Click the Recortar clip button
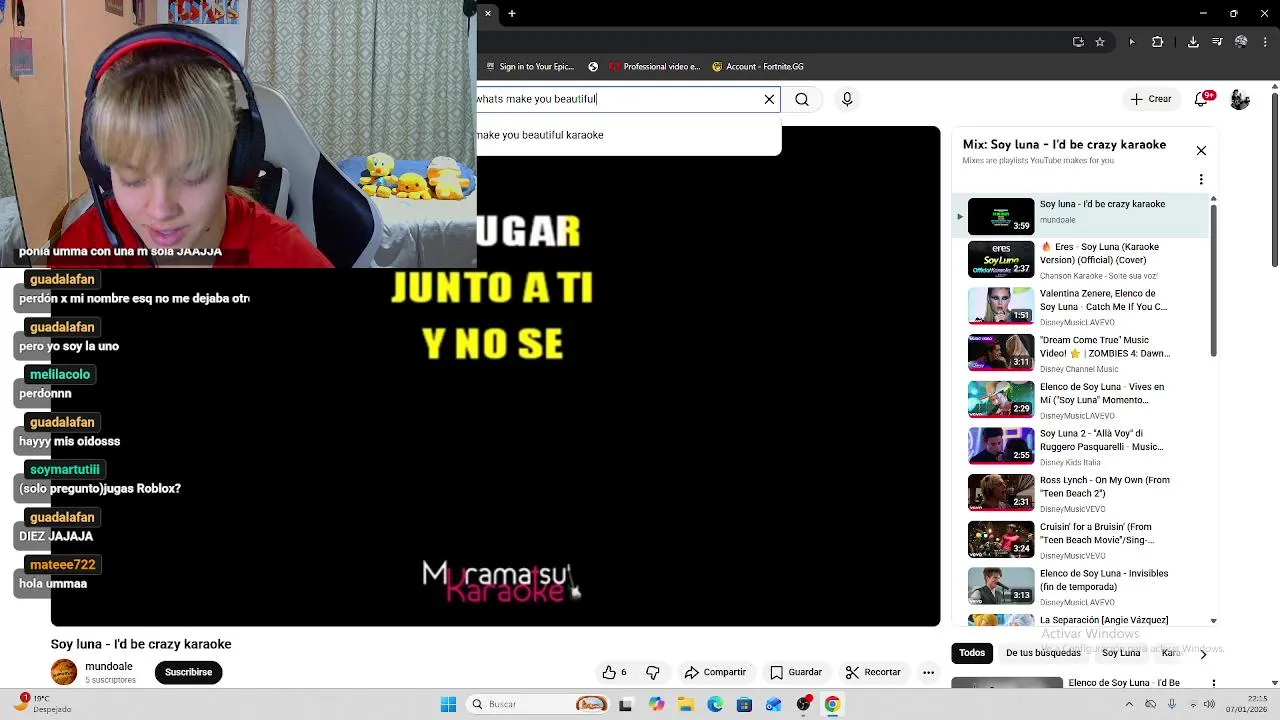Image resolution: width=1280 pixels, height=720 pixels. [x=873, y=672]
